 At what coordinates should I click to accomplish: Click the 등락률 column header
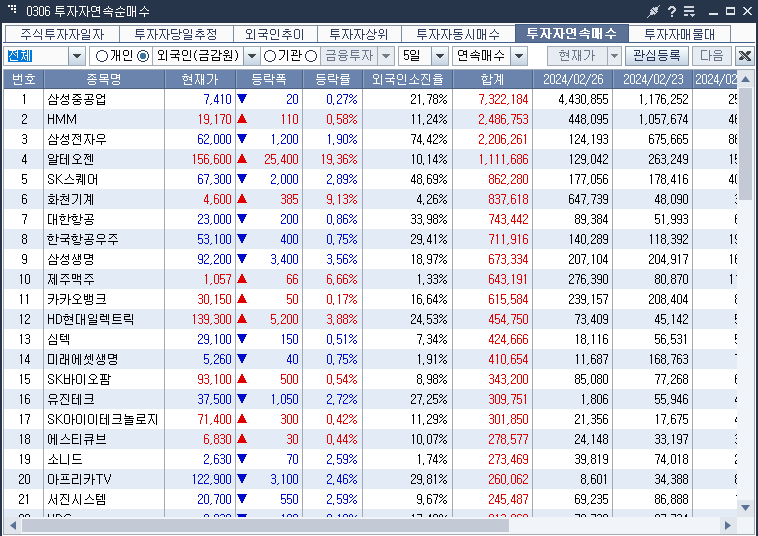coord(333,79)
